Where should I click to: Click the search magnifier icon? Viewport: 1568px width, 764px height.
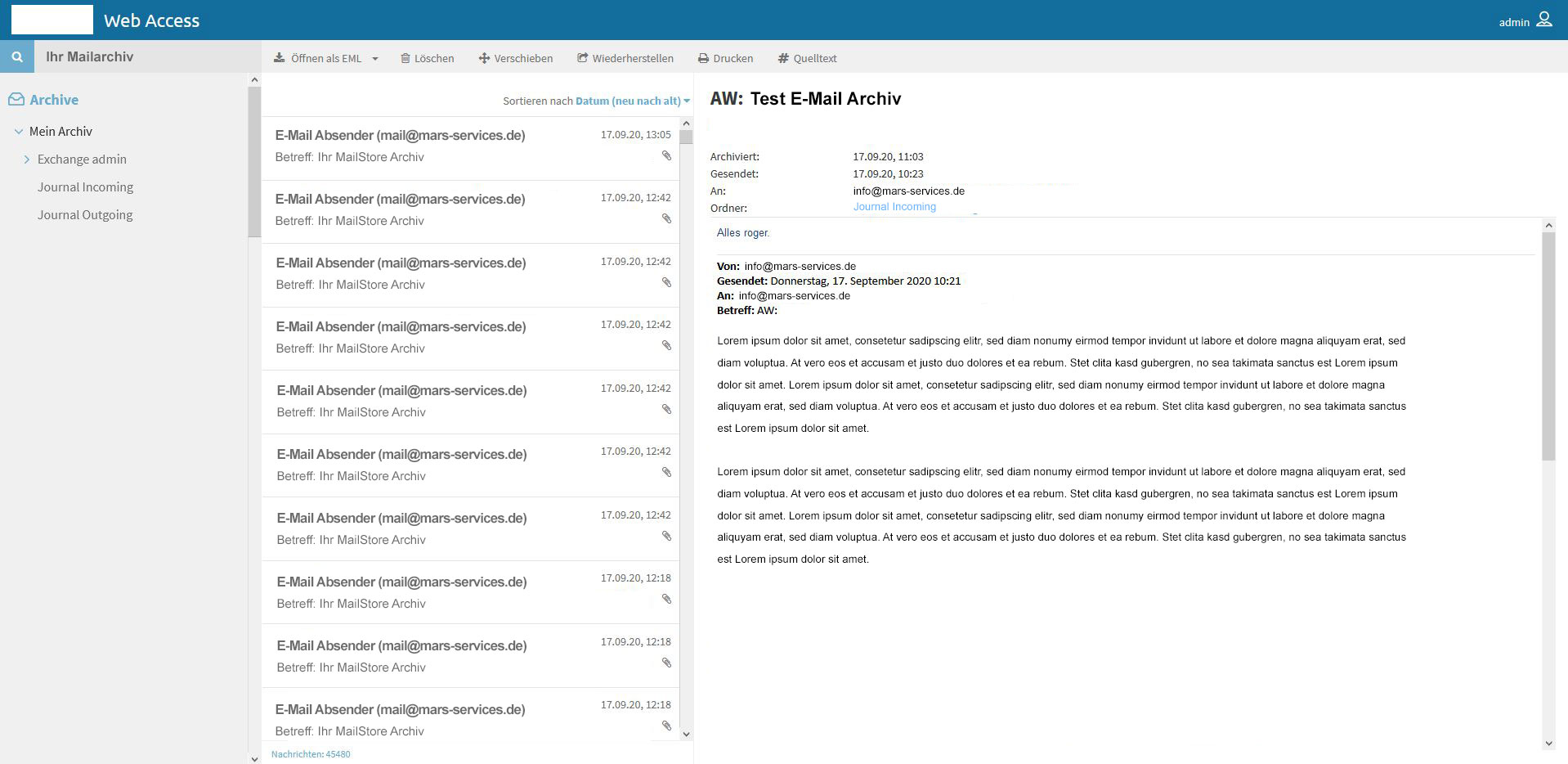pos(16,57)
